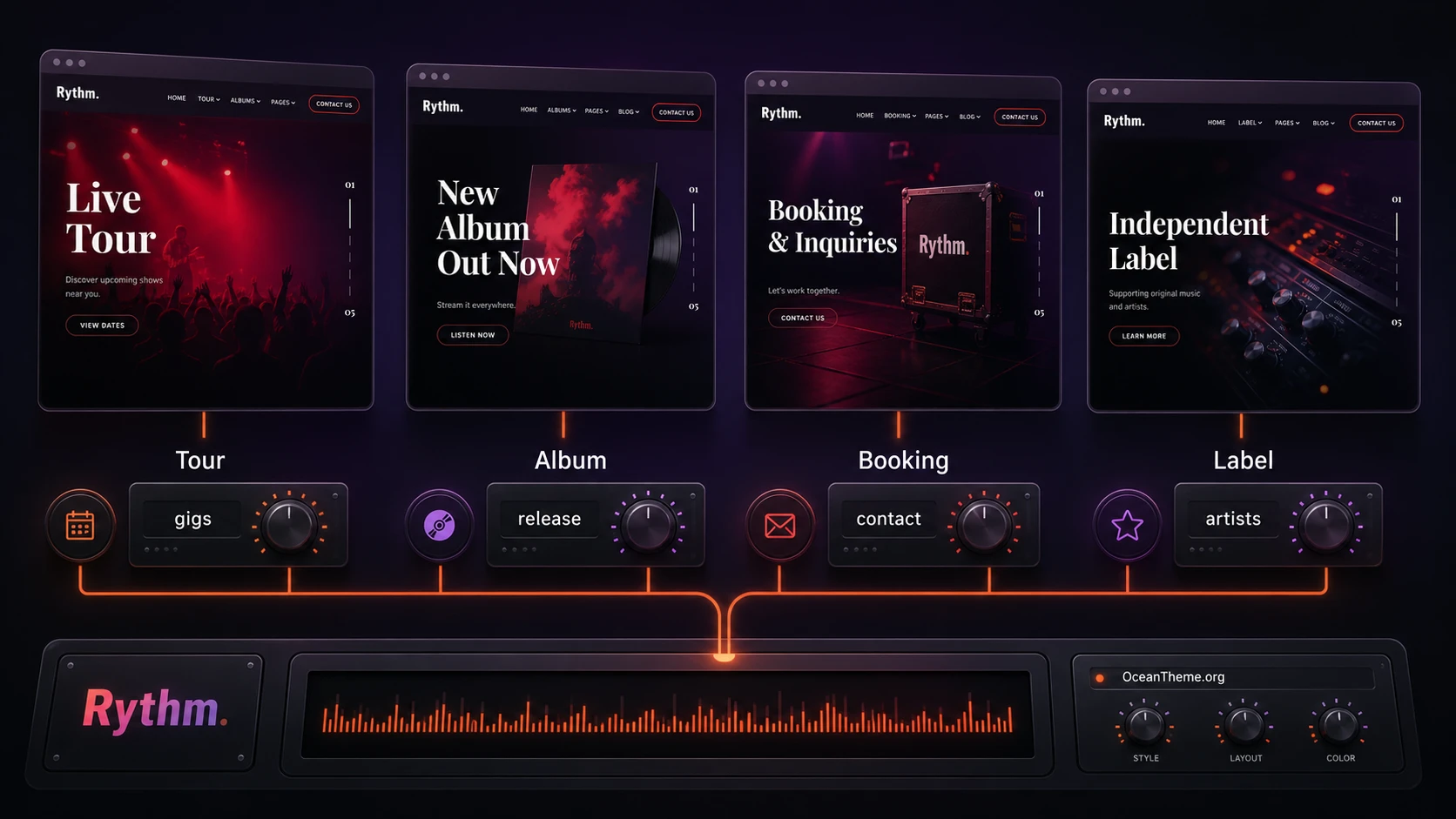Open BLOG dropdown in Booking window

pos(970,117)
